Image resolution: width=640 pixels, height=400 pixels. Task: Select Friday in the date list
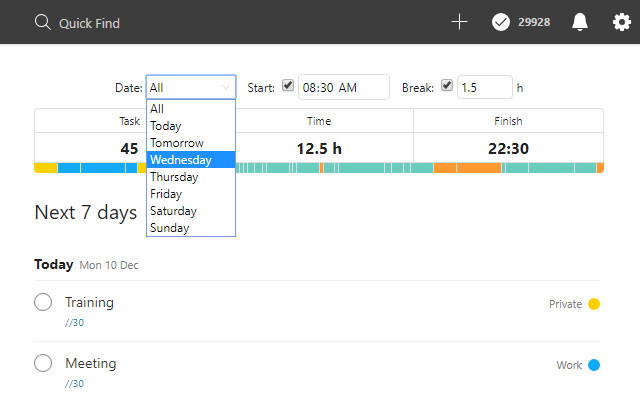191,194
